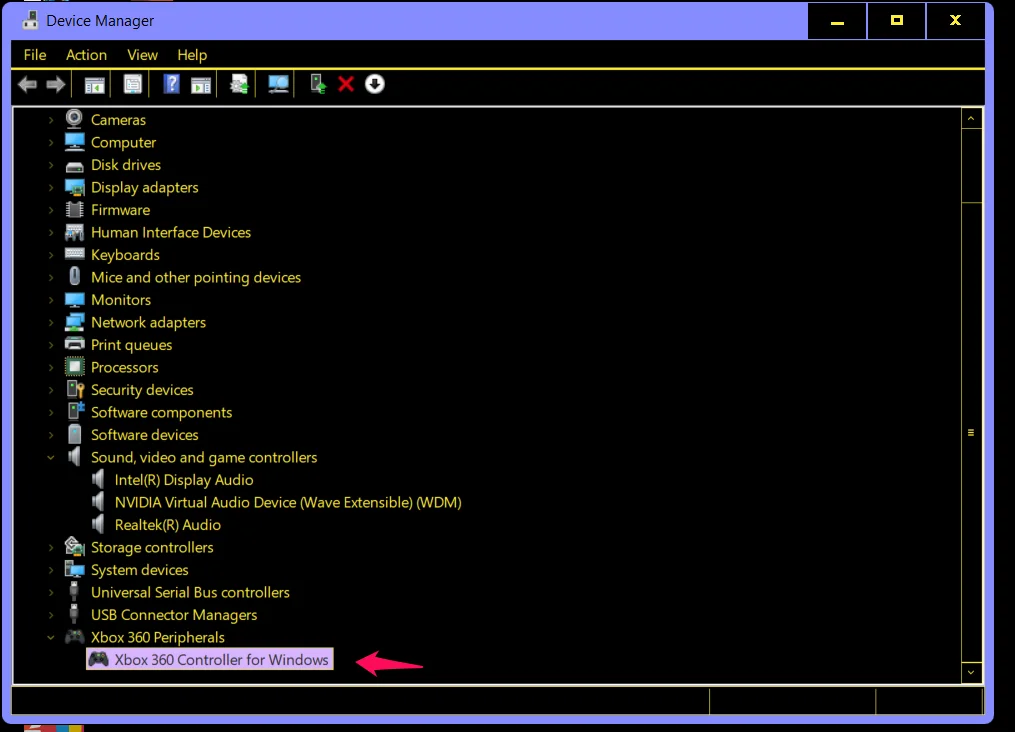The width and height of the screenshot is (1015, 732).
Task: Click the blue question mark Help icon
Action: coord(171,84)
